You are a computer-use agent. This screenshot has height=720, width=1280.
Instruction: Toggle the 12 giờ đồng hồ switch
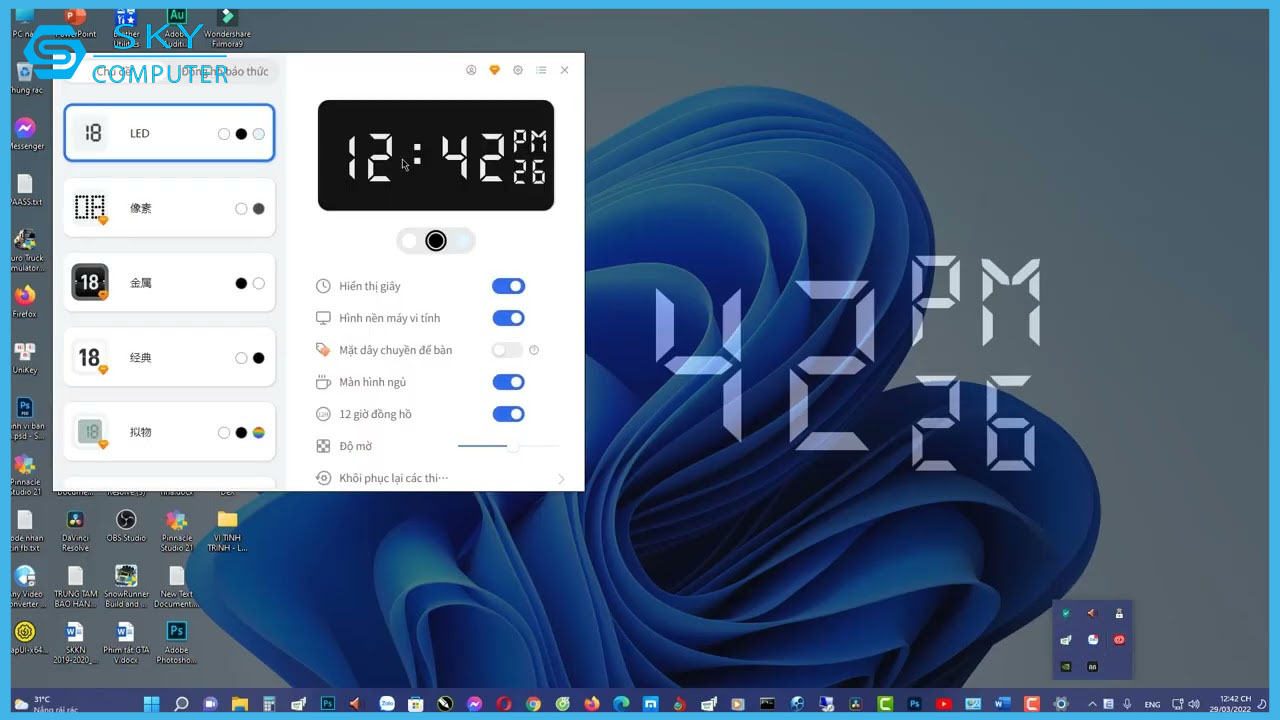pos(508,414)
